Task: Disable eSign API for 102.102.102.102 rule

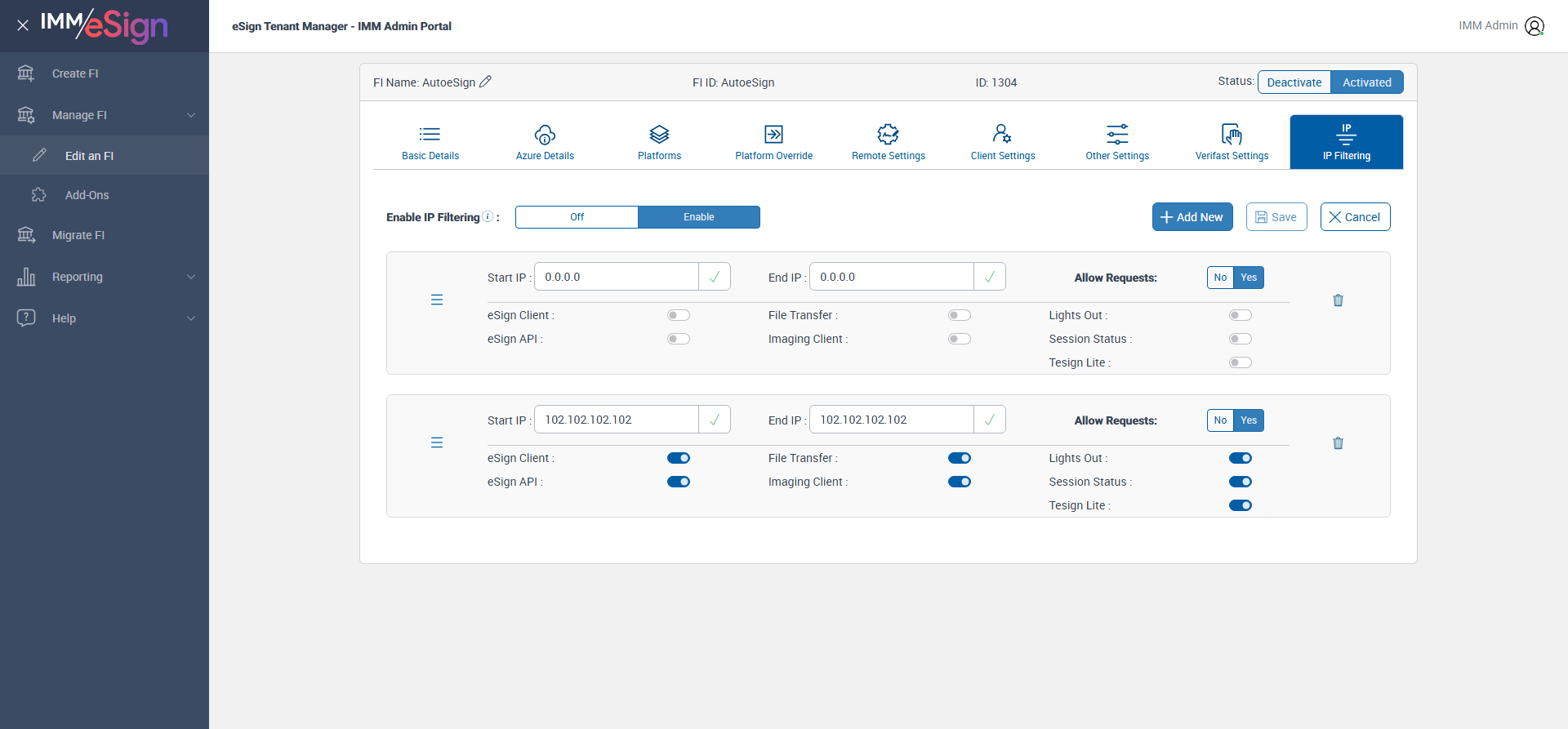Action: (679, 482)
